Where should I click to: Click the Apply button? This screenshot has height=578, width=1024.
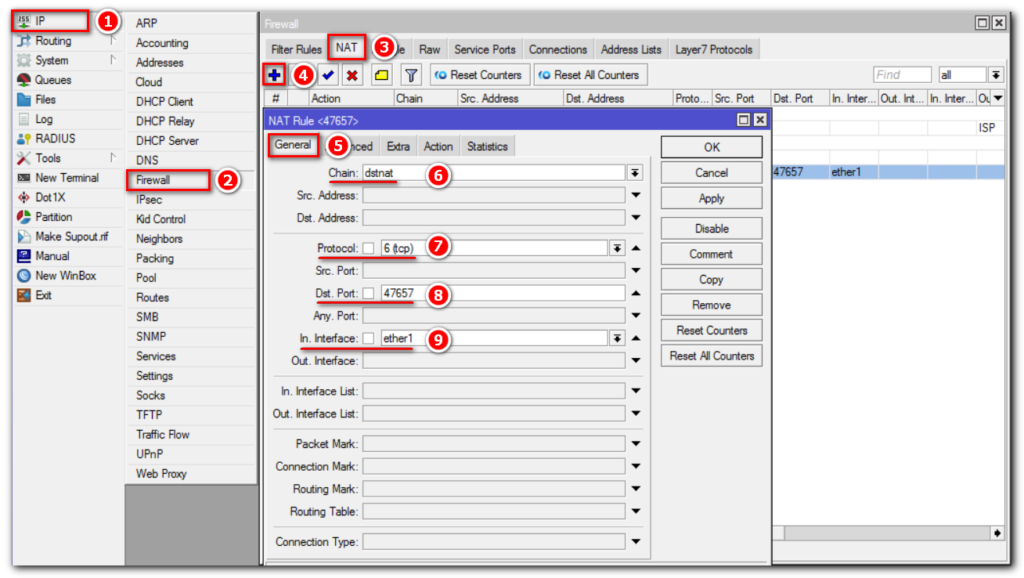tap(711, 199)
